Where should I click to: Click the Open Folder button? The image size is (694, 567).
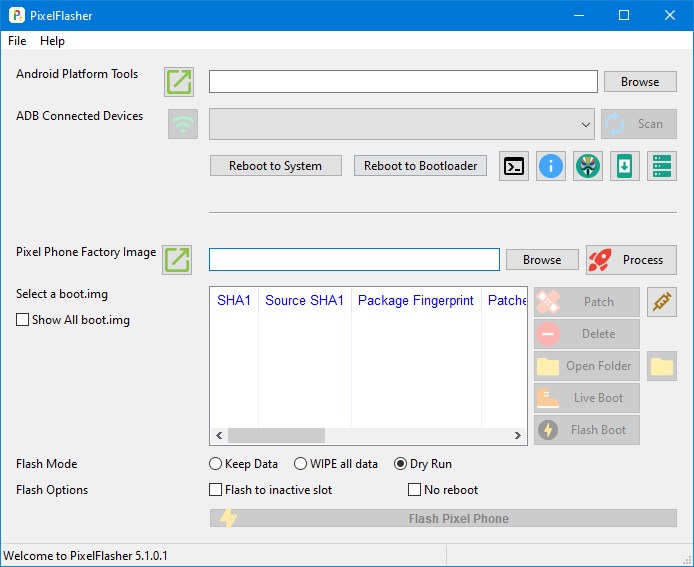tap(587, 366)
